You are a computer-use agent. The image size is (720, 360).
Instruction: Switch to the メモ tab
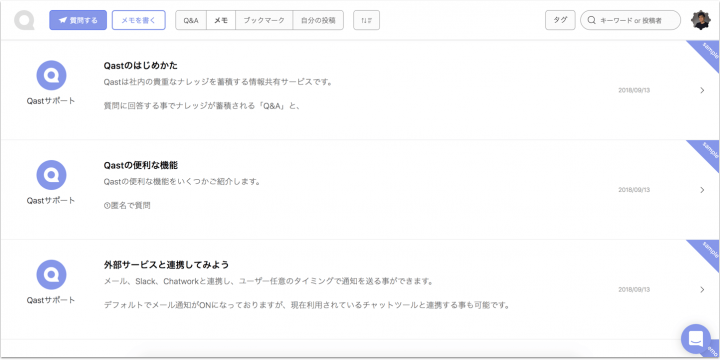[x=221, y=20]
